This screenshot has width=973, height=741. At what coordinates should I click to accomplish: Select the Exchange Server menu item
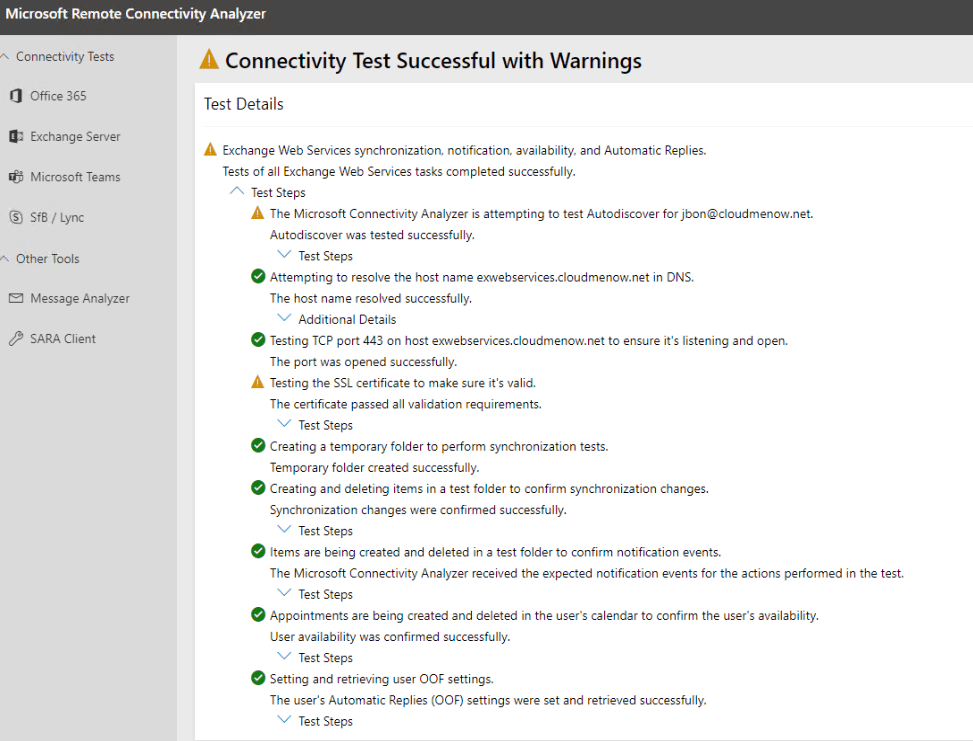click(75, 137)
